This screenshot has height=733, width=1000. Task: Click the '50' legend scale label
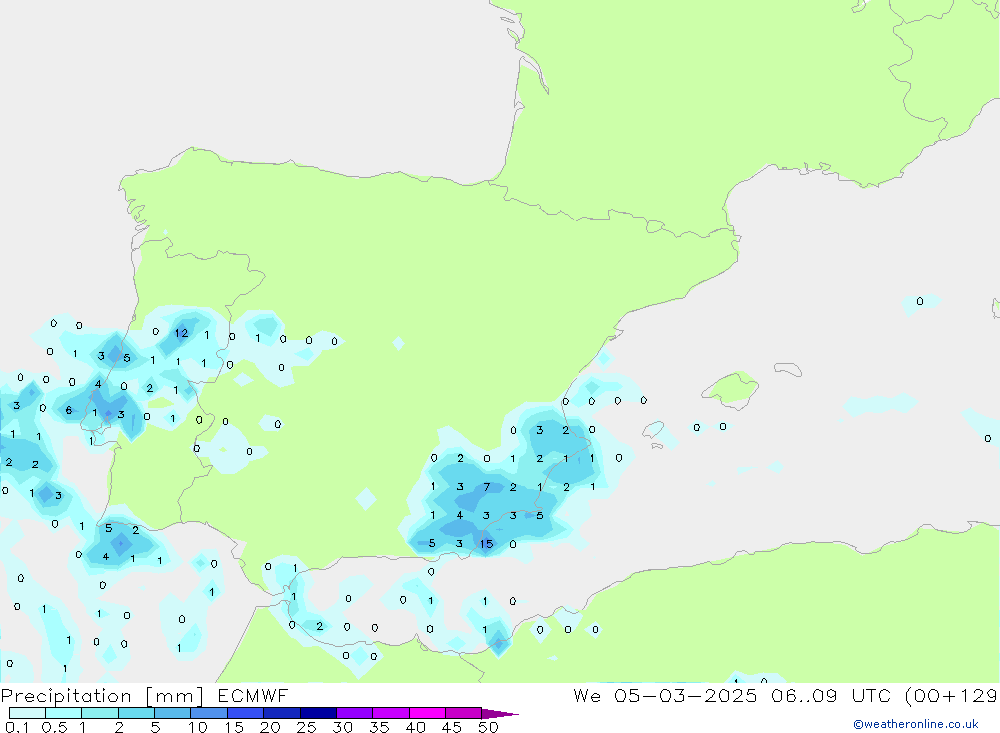(488, 727)
